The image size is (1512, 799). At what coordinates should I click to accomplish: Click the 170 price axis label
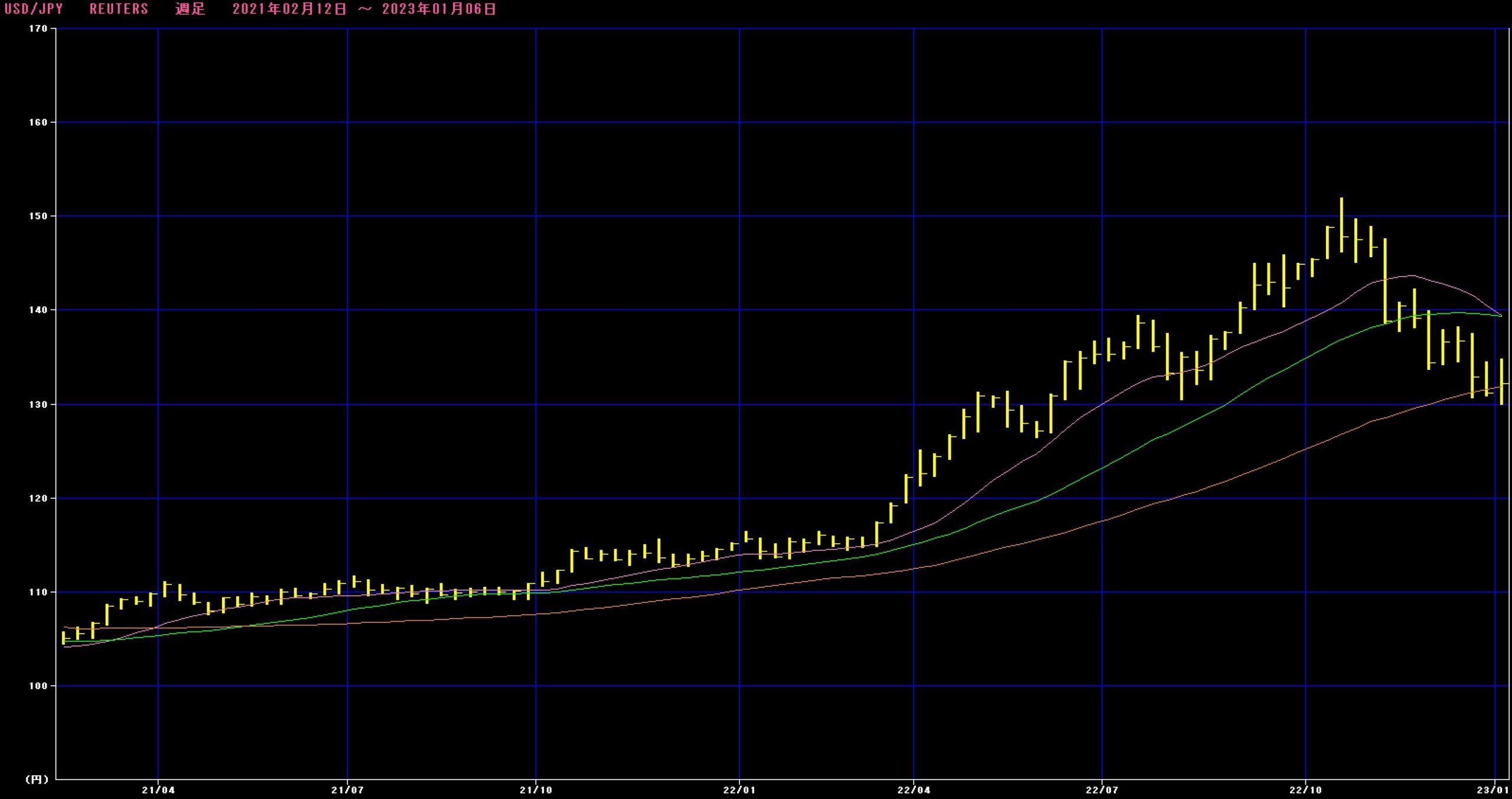tap(38, 28)
